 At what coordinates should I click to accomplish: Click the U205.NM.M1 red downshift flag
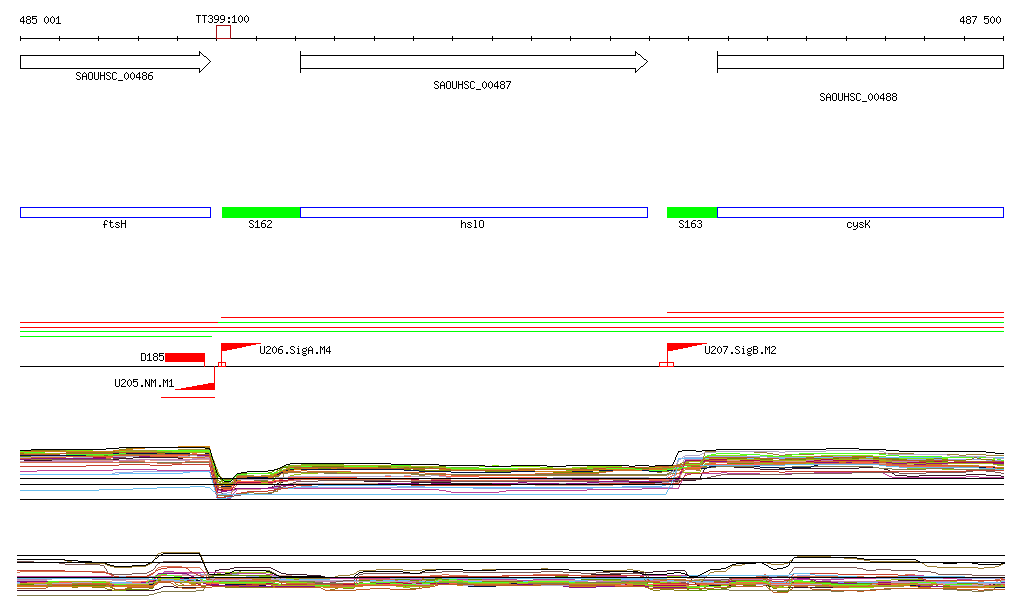point(198,387)
